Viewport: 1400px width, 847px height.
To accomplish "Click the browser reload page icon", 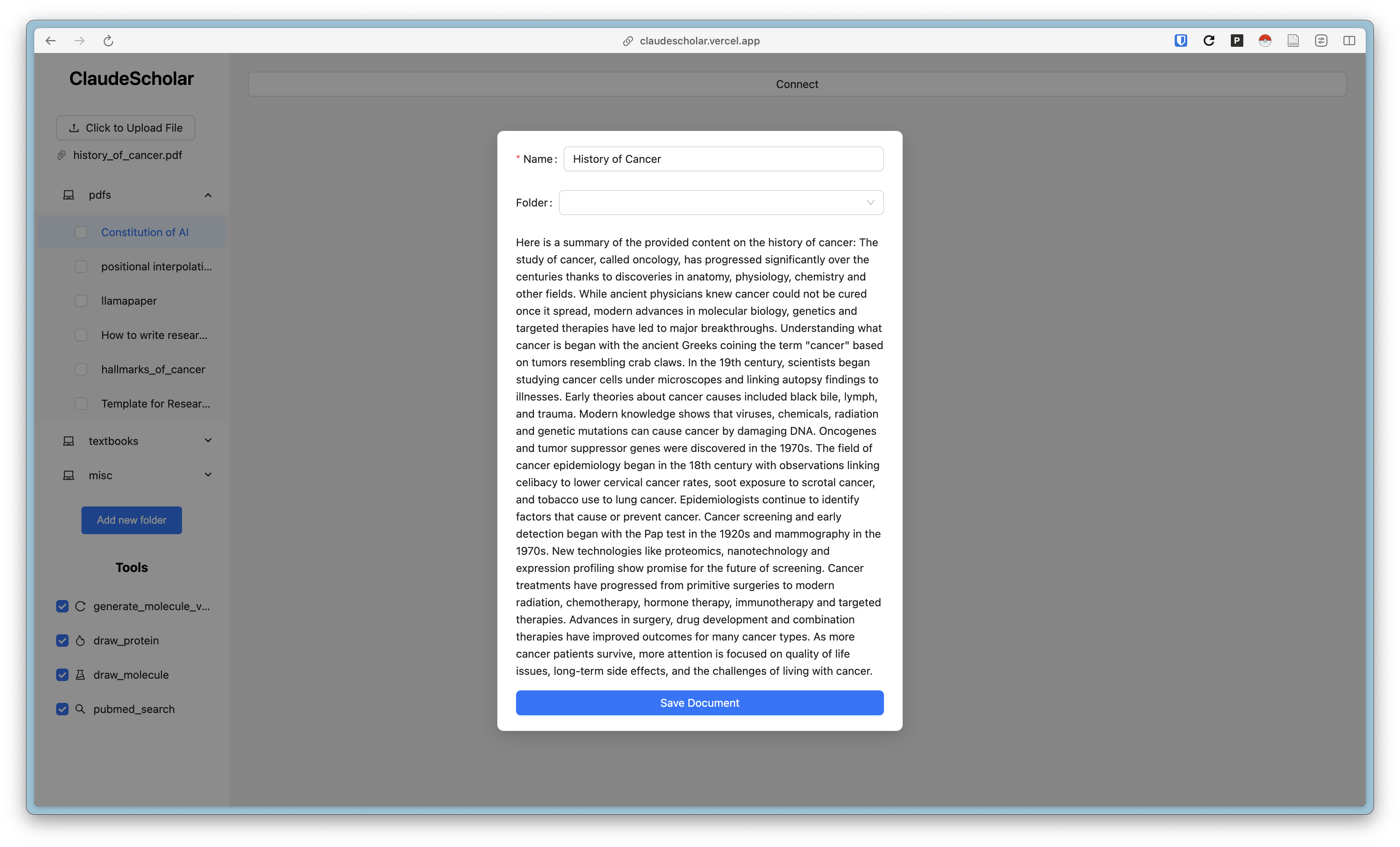I will point(108,41).
